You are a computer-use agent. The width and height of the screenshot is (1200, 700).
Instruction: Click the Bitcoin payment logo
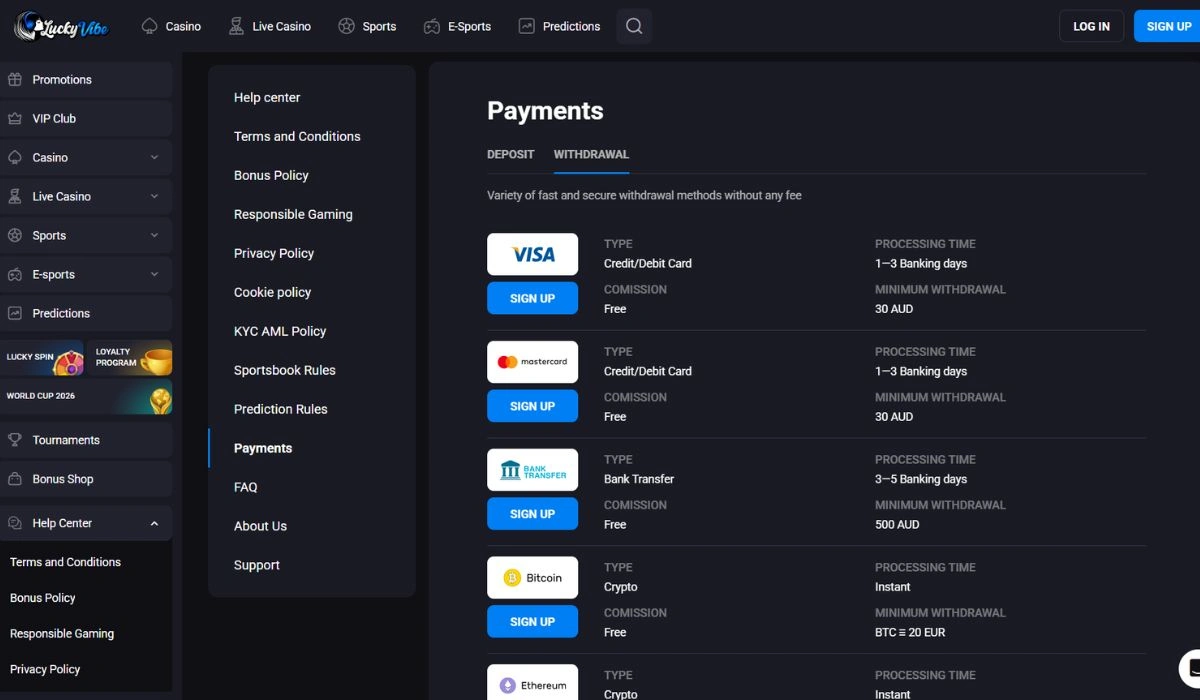pyautogui.click(x=532, y=578)
